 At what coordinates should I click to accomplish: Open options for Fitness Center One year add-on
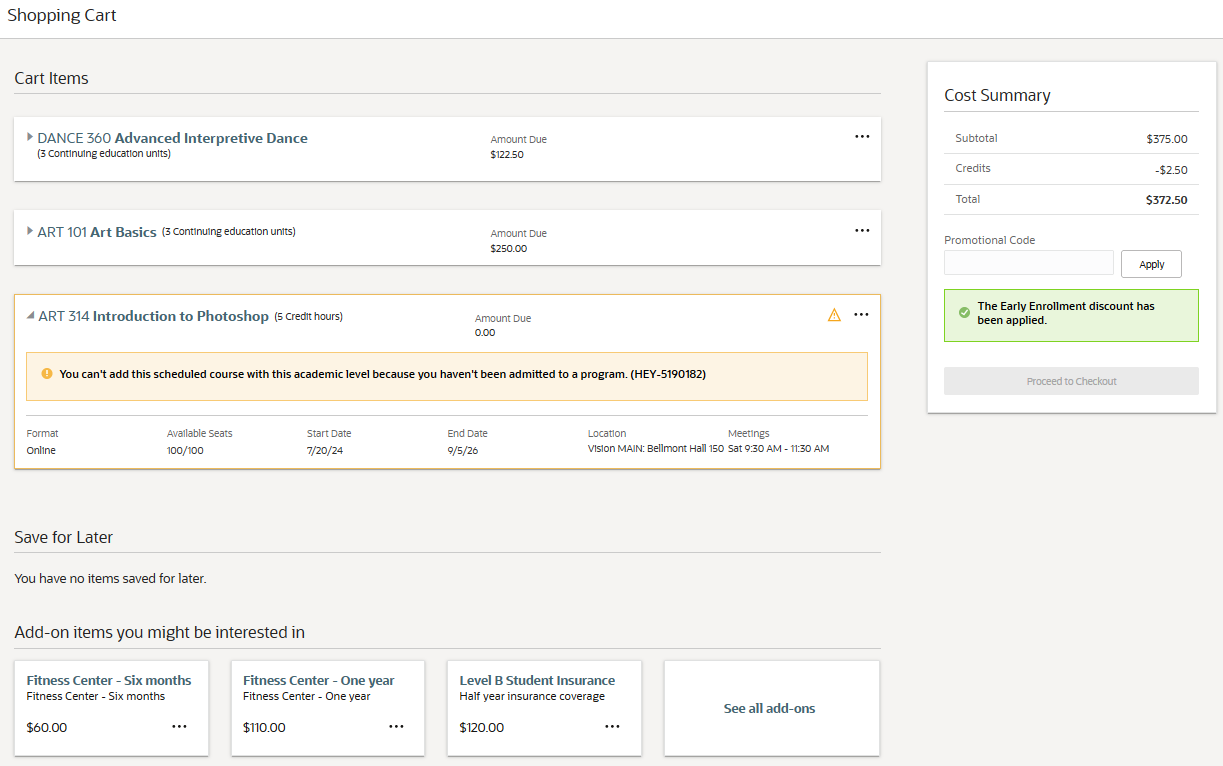[396, 727]
